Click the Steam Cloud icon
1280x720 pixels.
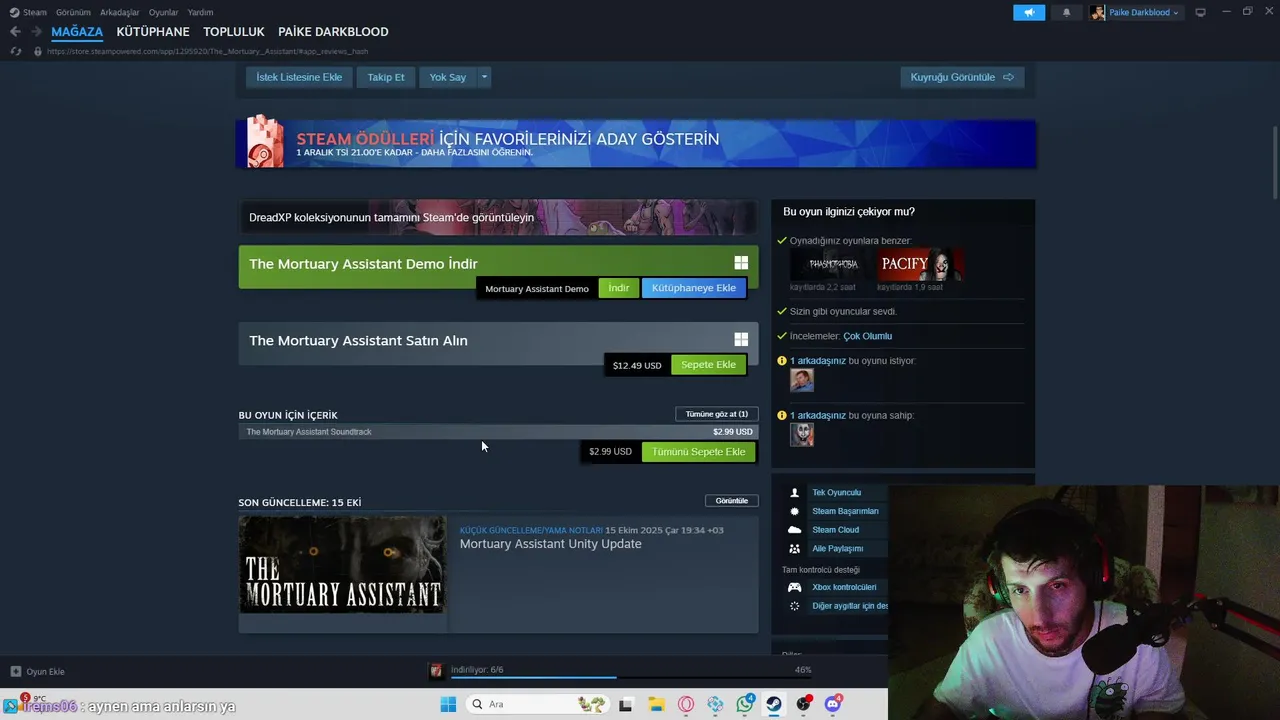click(794, 530)
